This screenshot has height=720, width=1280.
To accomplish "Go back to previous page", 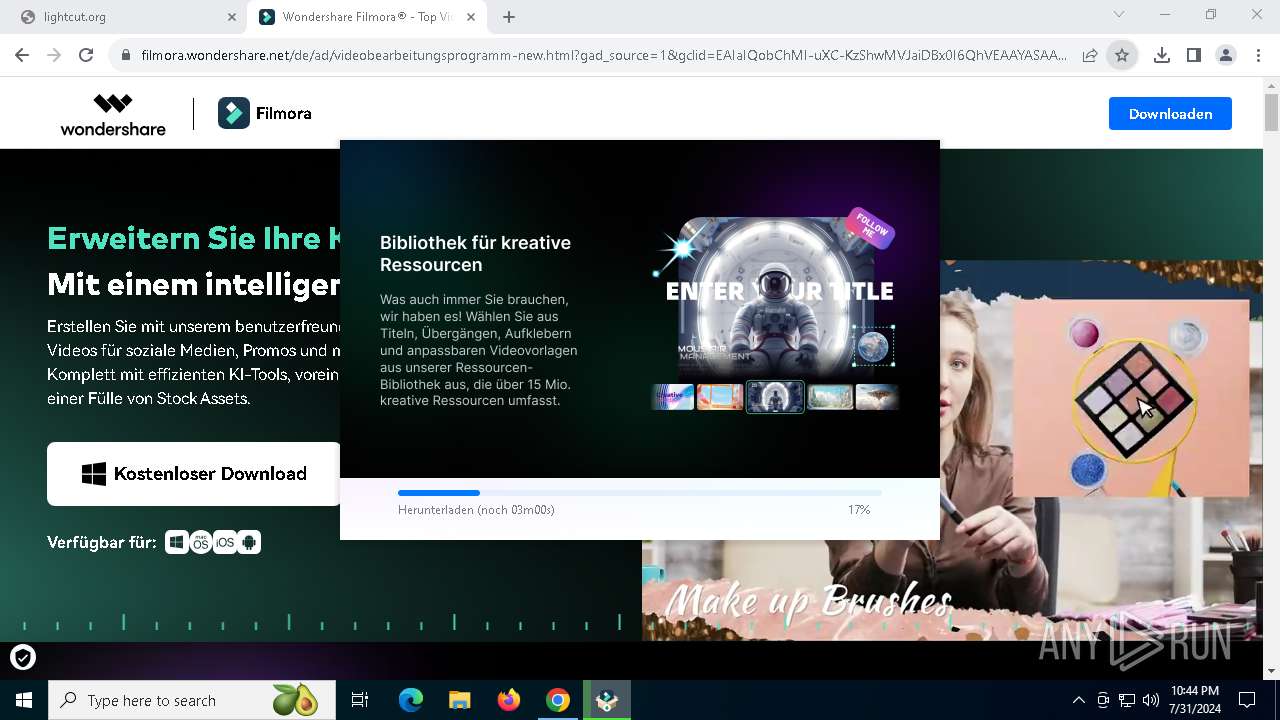I will 22,56.
